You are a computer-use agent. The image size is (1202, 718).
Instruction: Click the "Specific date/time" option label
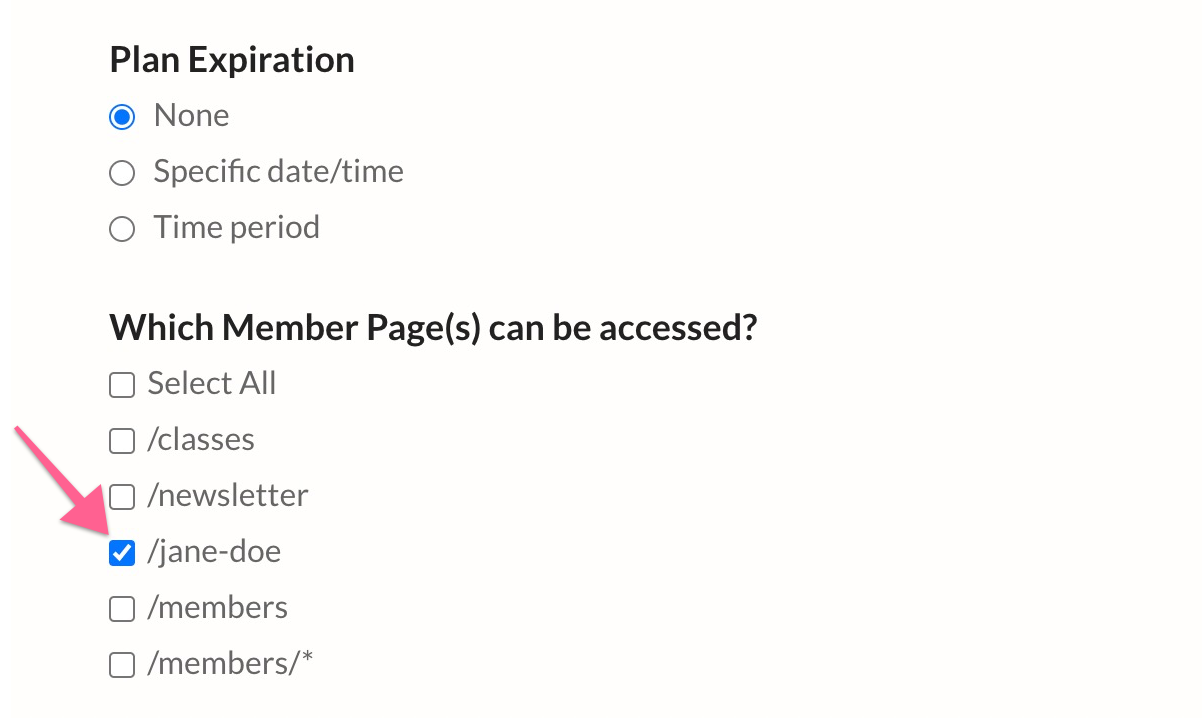point(277,171)
